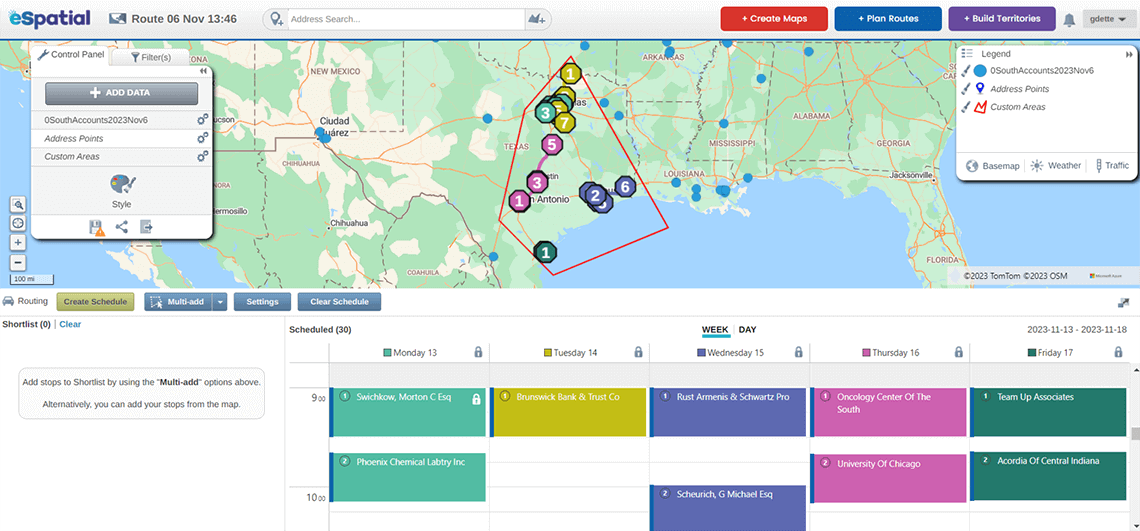Click the map zoom in plus button
The width and height of the screenshot is (1140, 531).
click(18, 242)
